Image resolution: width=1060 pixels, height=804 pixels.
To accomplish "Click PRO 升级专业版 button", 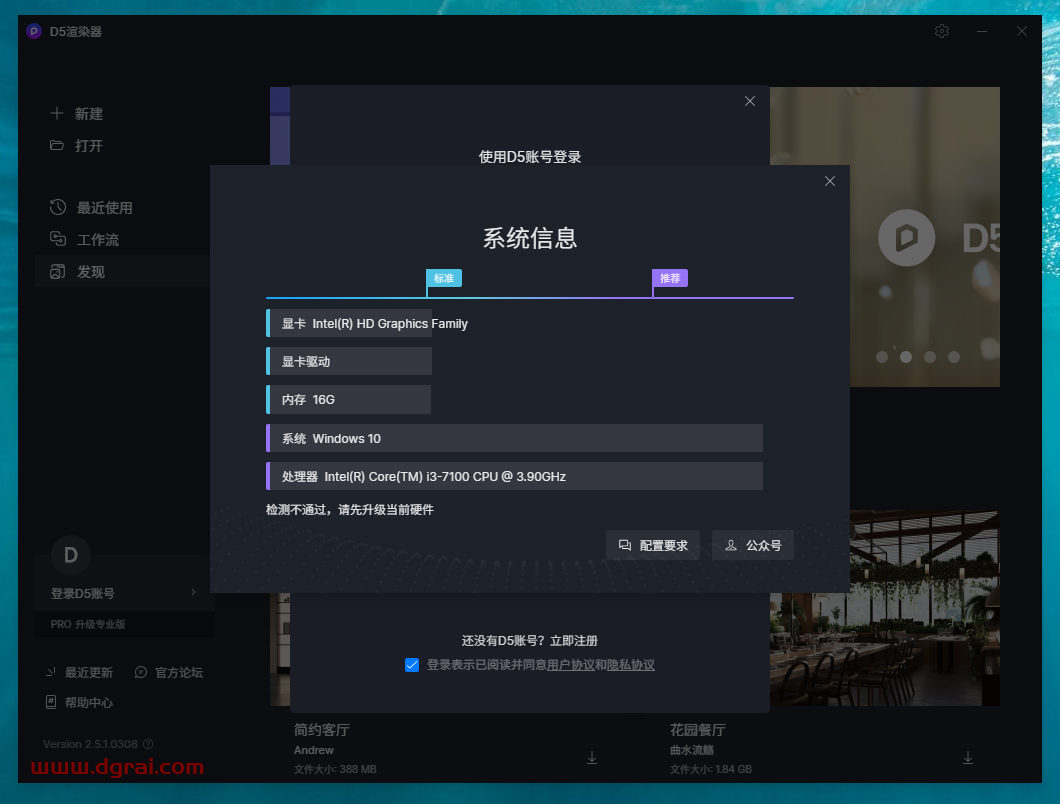I will point(125,623).
